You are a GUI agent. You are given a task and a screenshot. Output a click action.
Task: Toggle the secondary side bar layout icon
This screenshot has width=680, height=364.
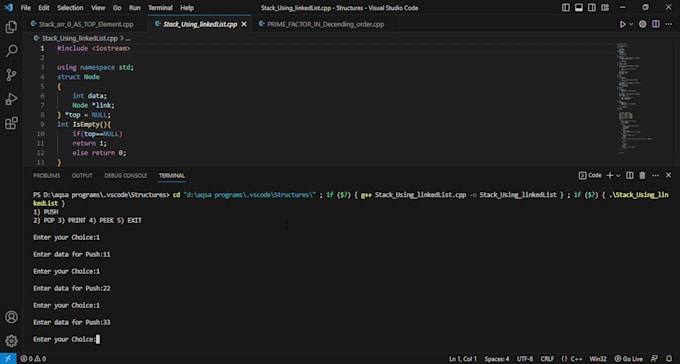coord(592,7)
